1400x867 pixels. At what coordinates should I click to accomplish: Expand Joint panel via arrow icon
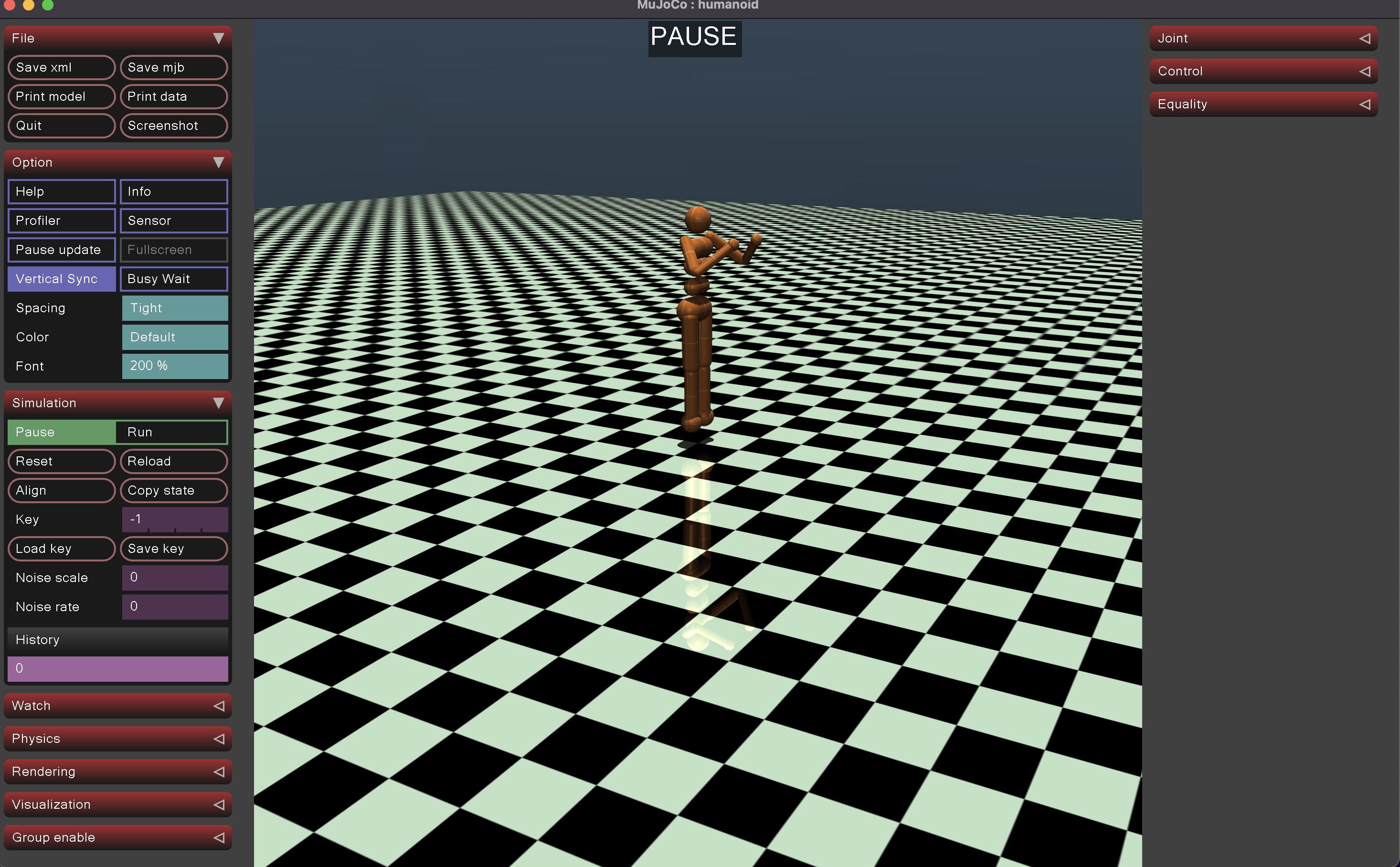coord(1365,38)
